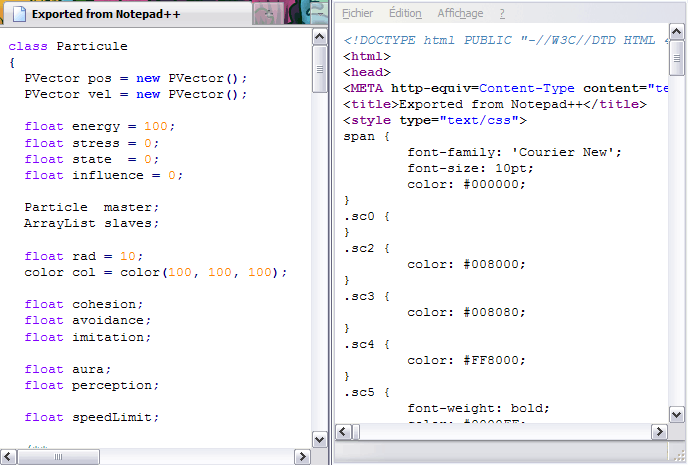Click the vertical scrollbar thumb of the Particule code pane
This screenshot has height=465, width=688.
point(320,70)
